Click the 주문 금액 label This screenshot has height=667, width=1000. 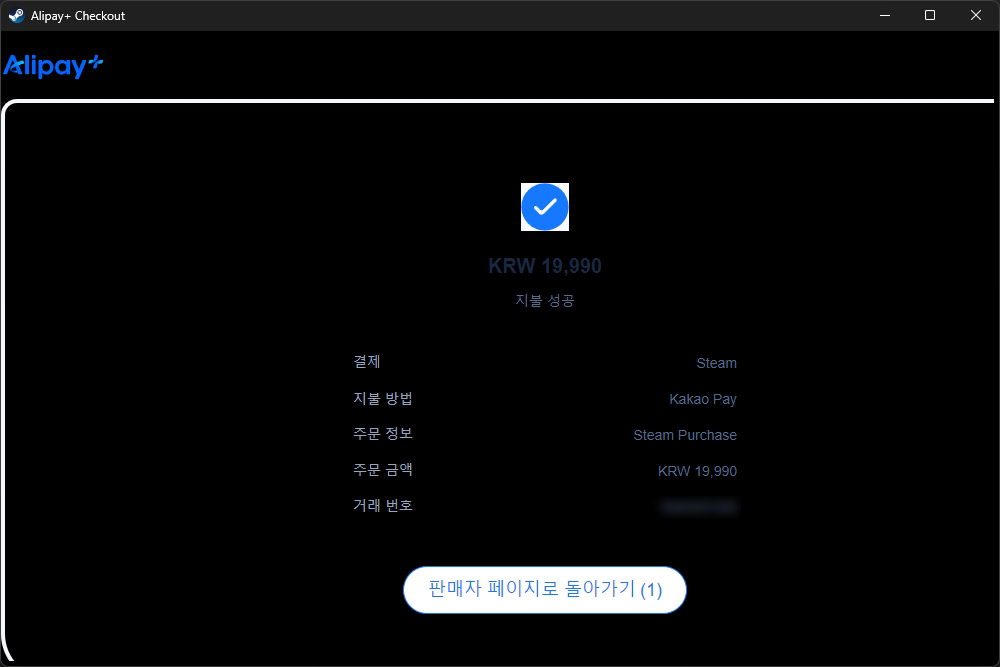tap(383, 470)
